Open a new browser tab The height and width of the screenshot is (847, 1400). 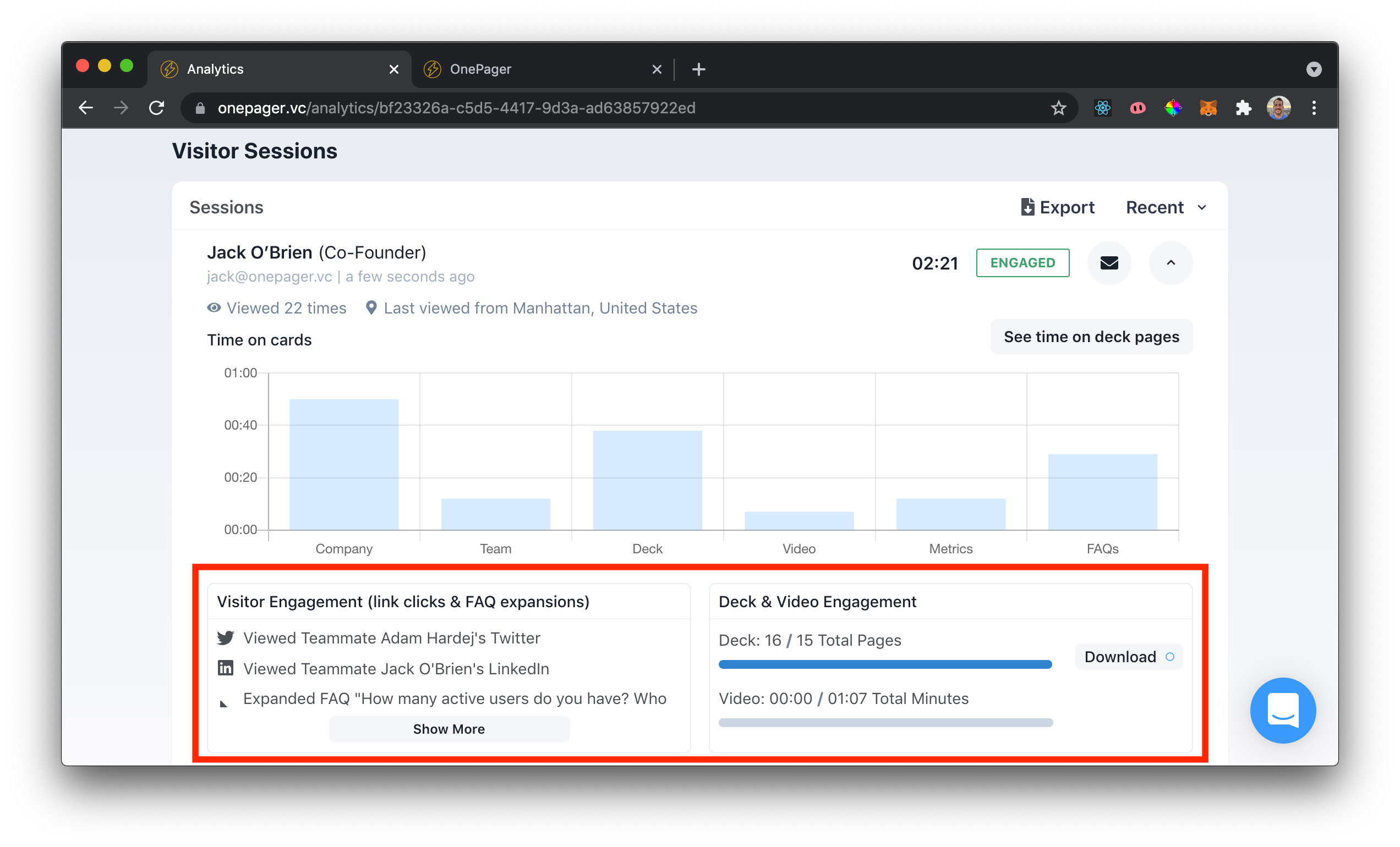point(699,69)
